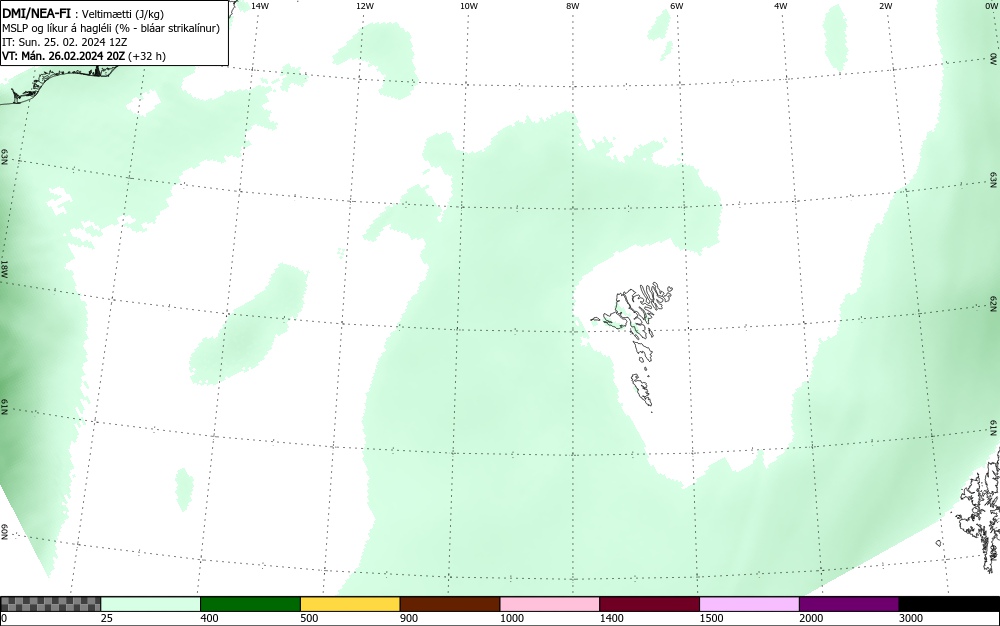The image size is (1000, 626).
Task: Click the purple 2000-3000 legend swatch
Action: coord(849,604)
